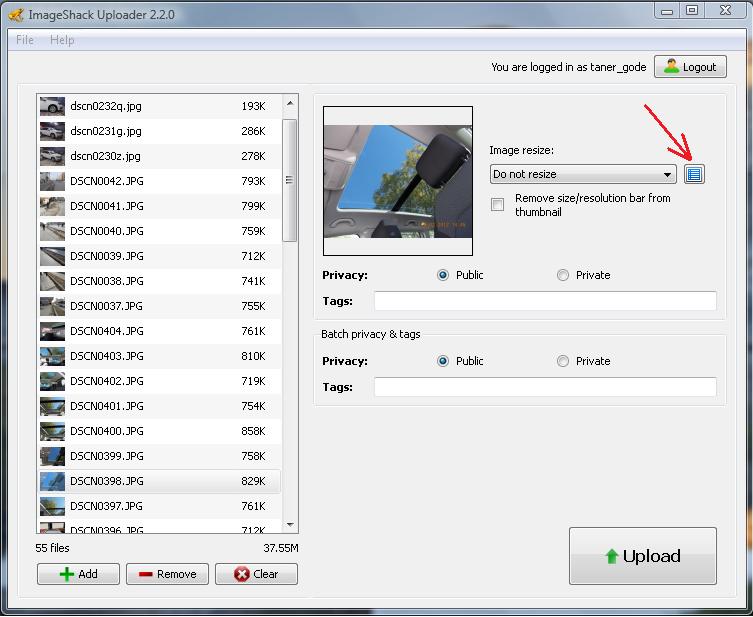Open the resize settings list icon
Image resolution: width=753 pixels, height=617 pixels.
click(694, 174)
